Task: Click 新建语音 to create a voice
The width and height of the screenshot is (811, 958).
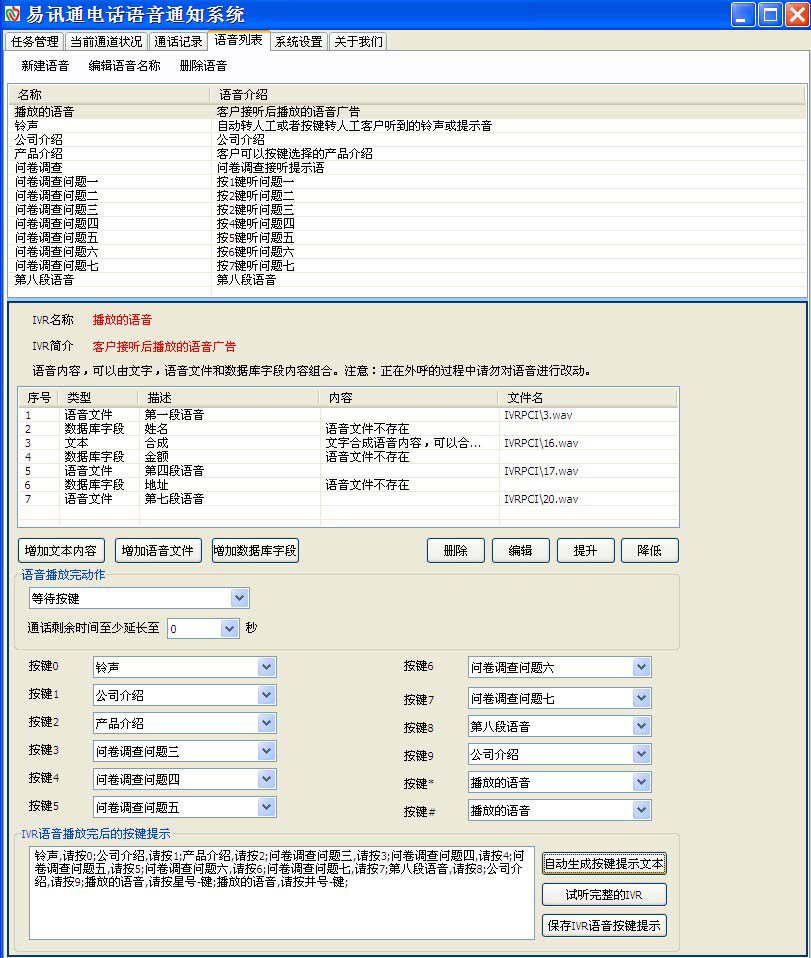Action: pyautogui.click(x=45, y=66)
